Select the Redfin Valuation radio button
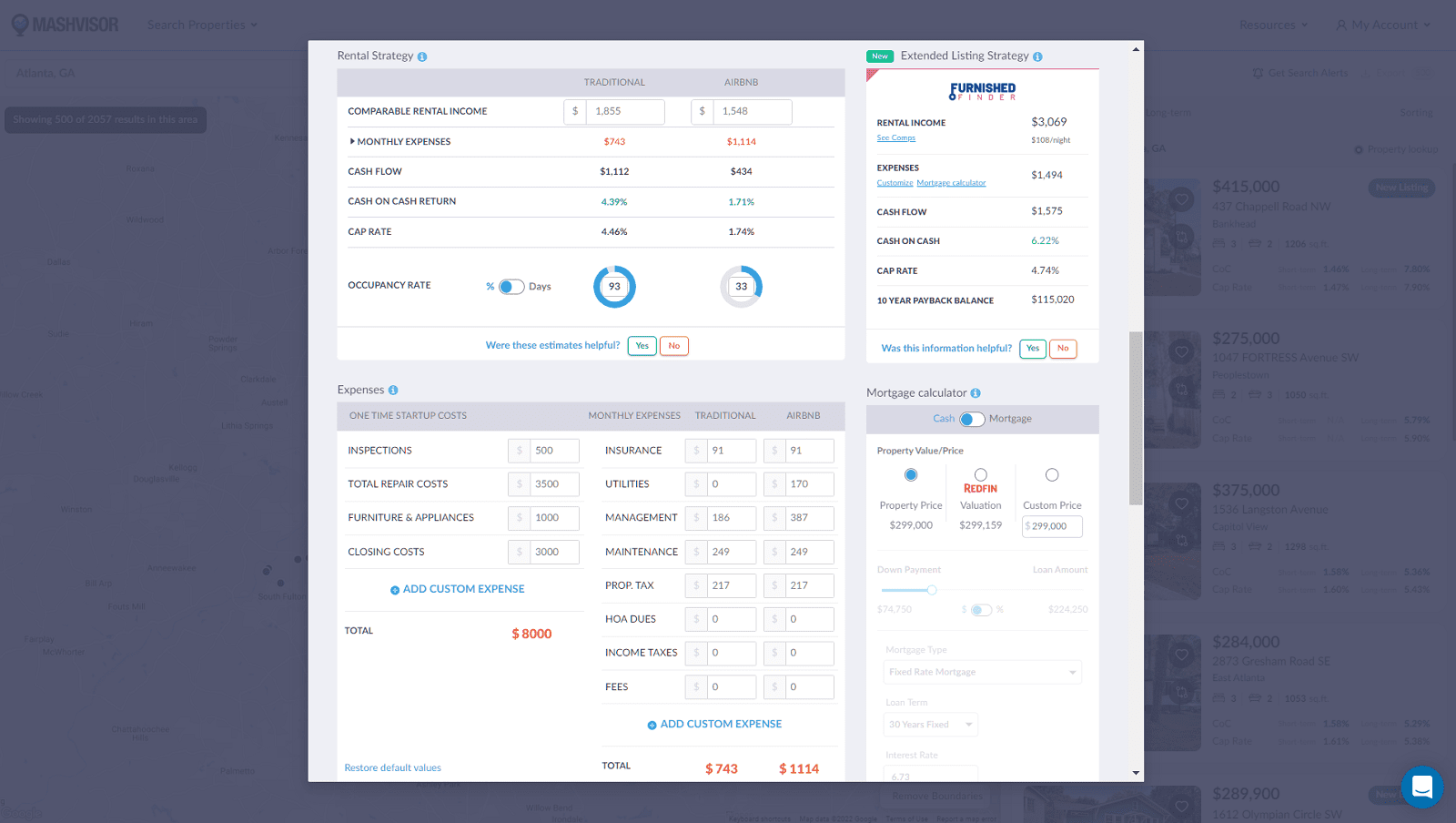Viewport: 1456px width, 823px height. [980, 474]
